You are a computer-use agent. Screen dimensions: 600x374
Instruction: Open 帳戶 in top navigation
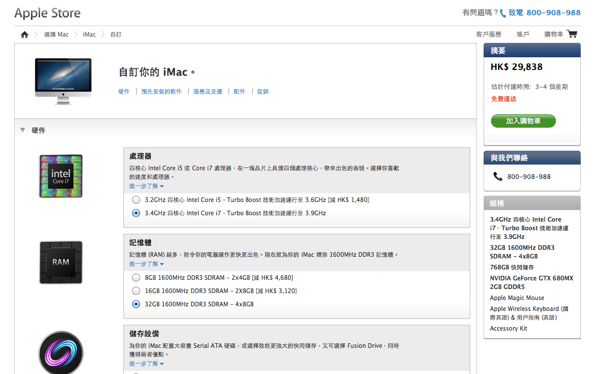523,34
